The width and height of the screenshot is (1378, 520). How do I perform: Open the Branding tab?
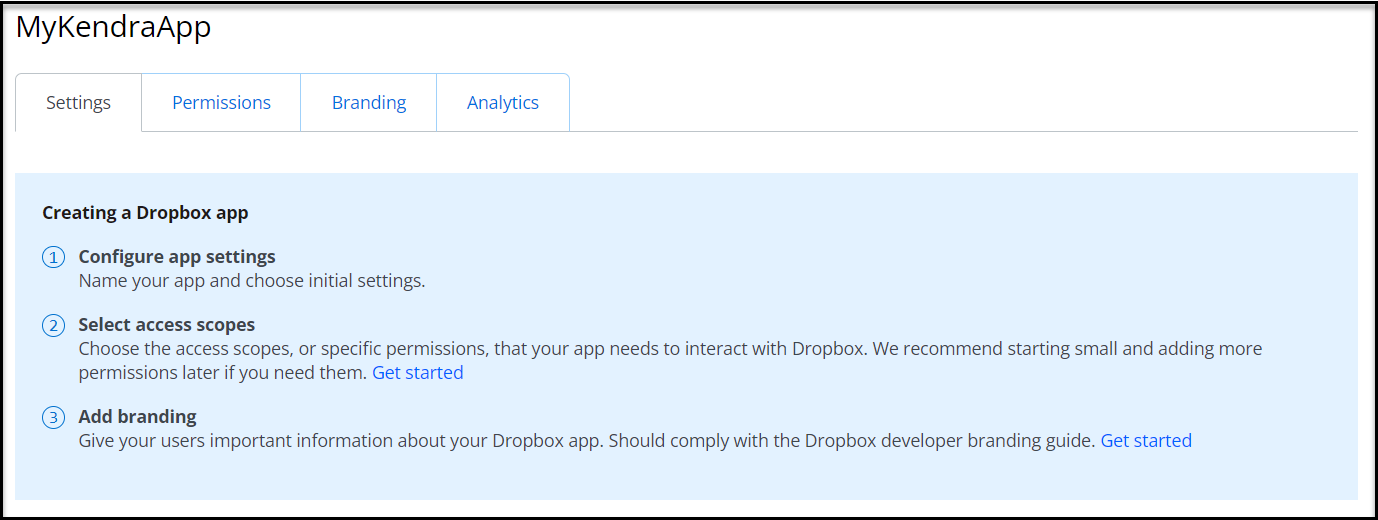click(369, 102)
